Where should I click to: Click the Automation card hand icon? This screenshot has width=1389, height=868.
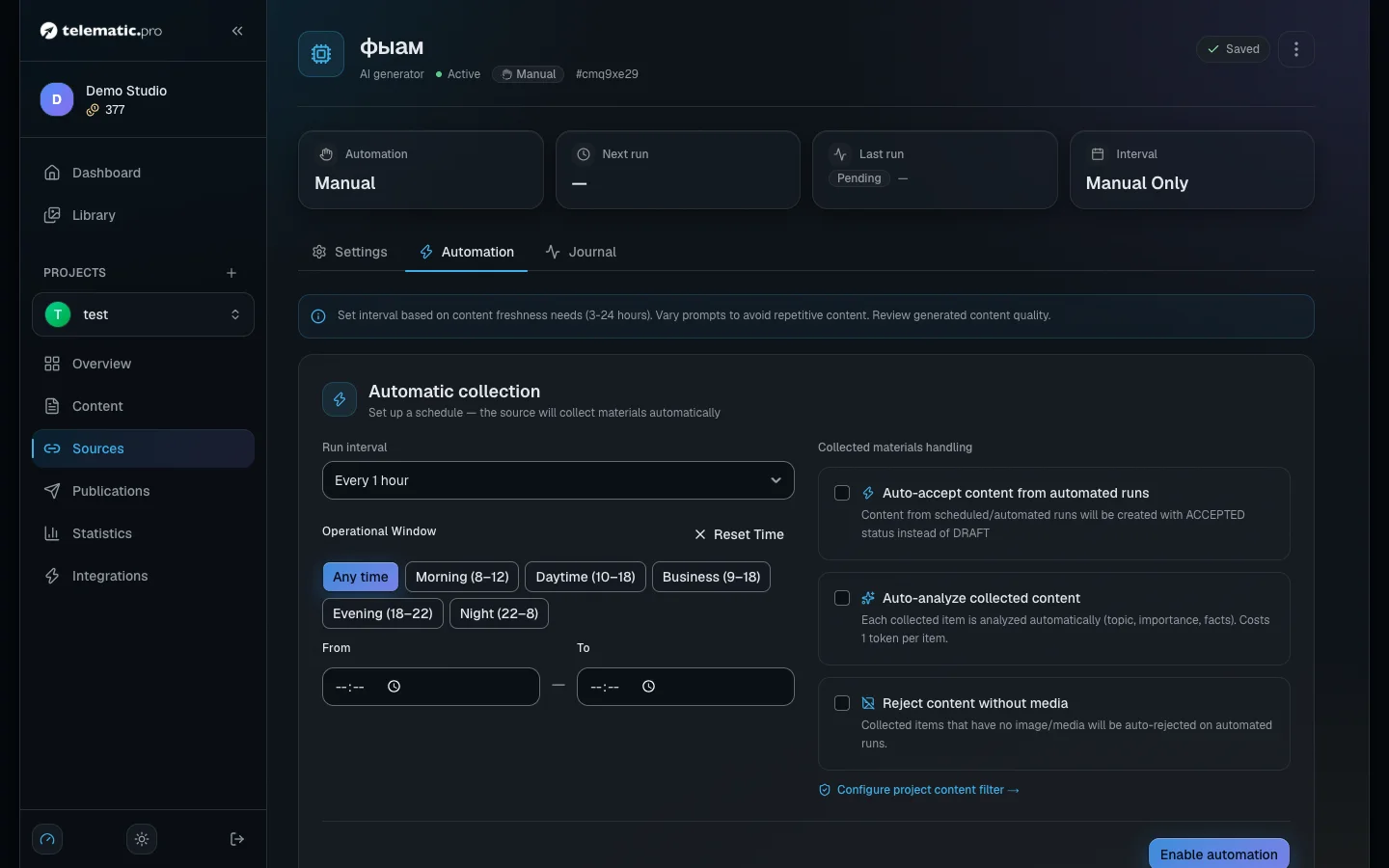(326, 154)
